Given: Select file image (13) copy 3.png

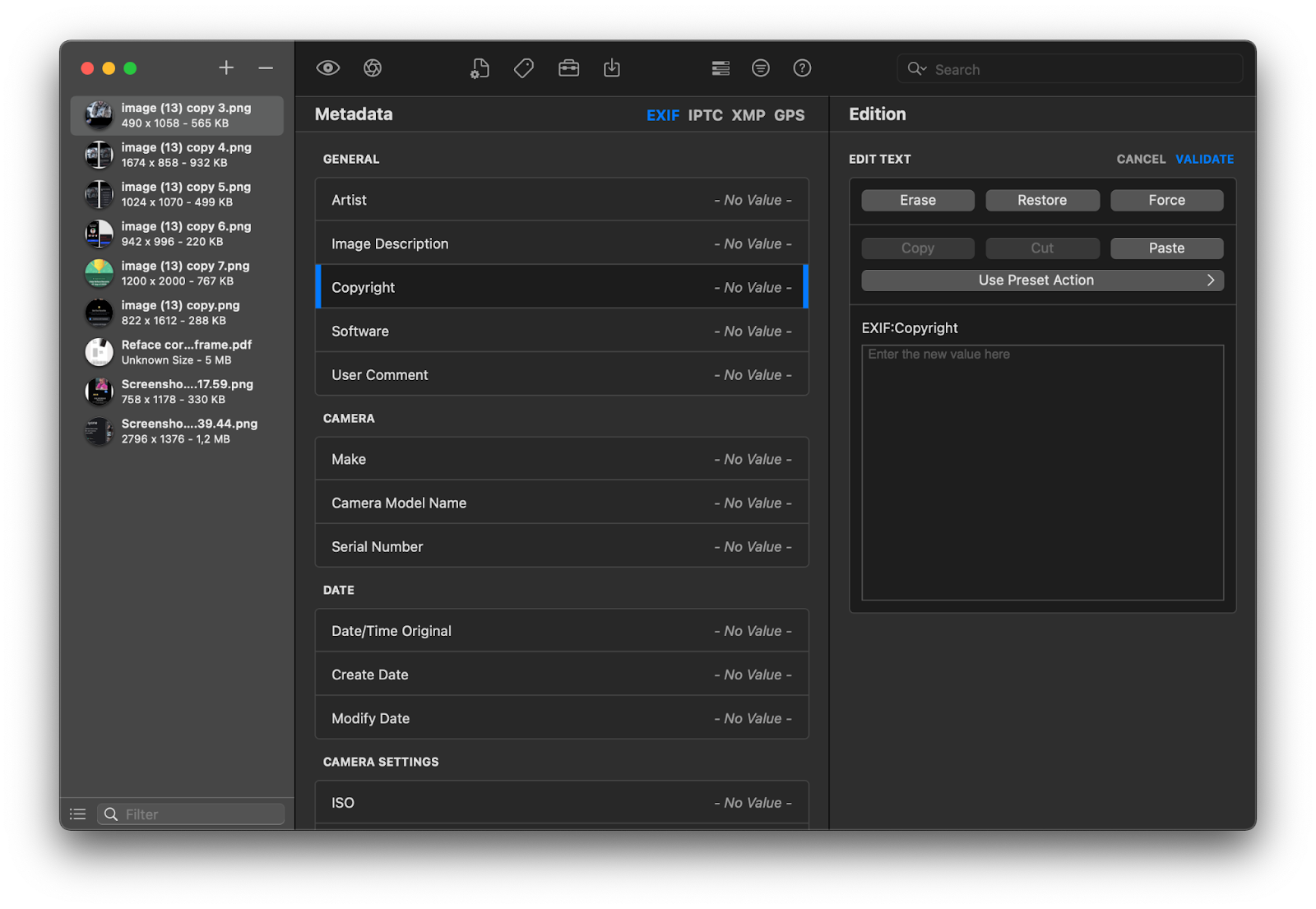Looking at the screenshot, I should tap(177, 115).
